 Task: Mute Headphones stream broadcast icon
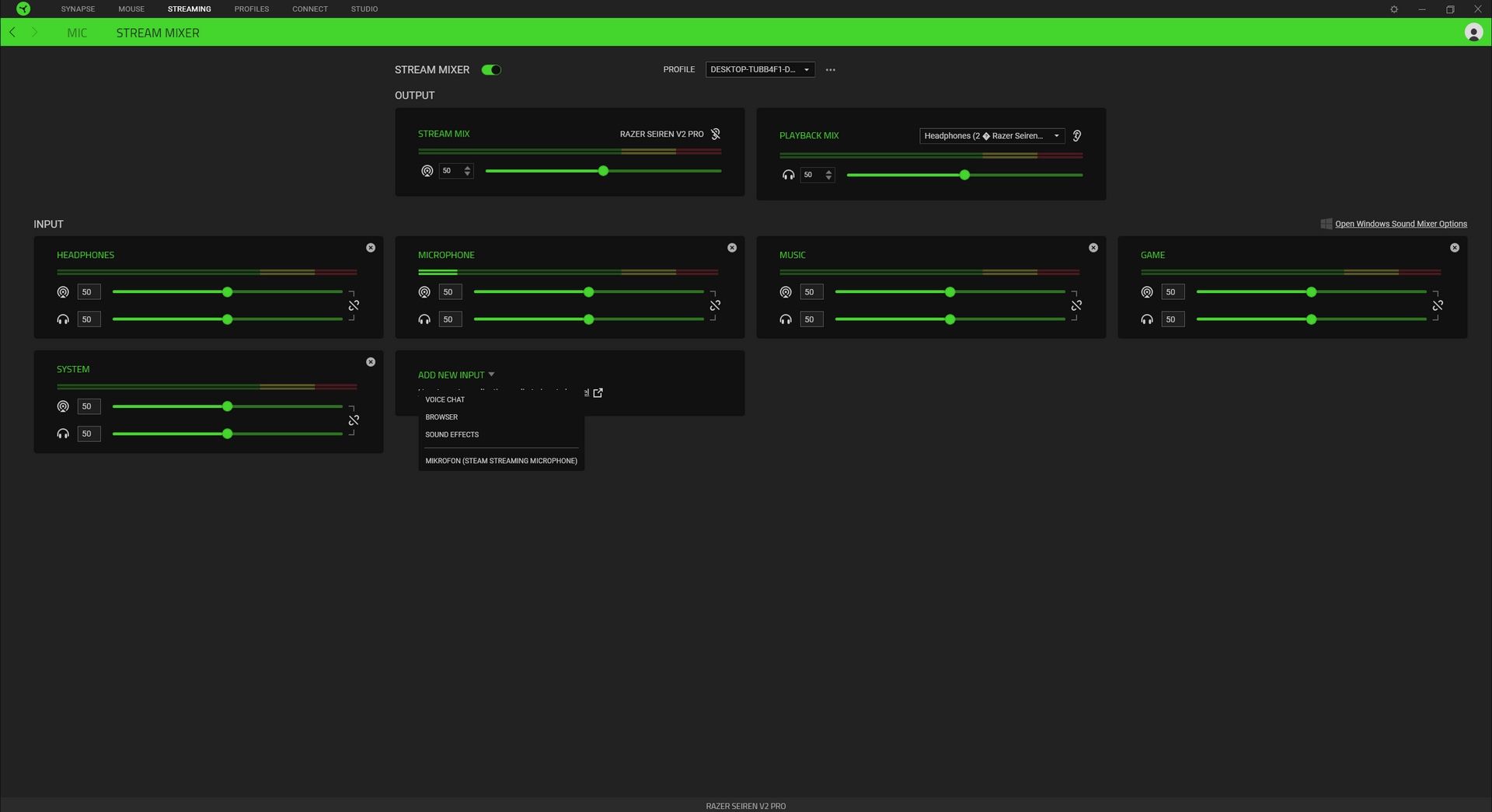coord(63,292)
